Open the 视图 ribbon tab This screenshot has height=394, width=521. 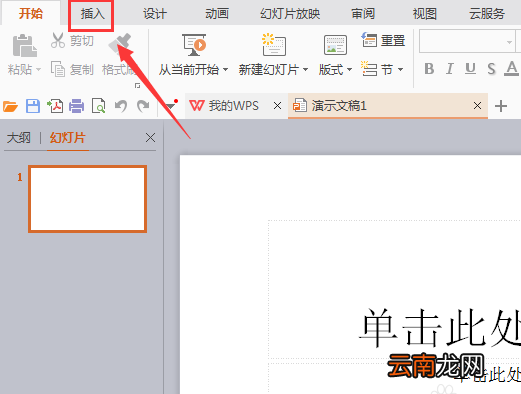425,14
